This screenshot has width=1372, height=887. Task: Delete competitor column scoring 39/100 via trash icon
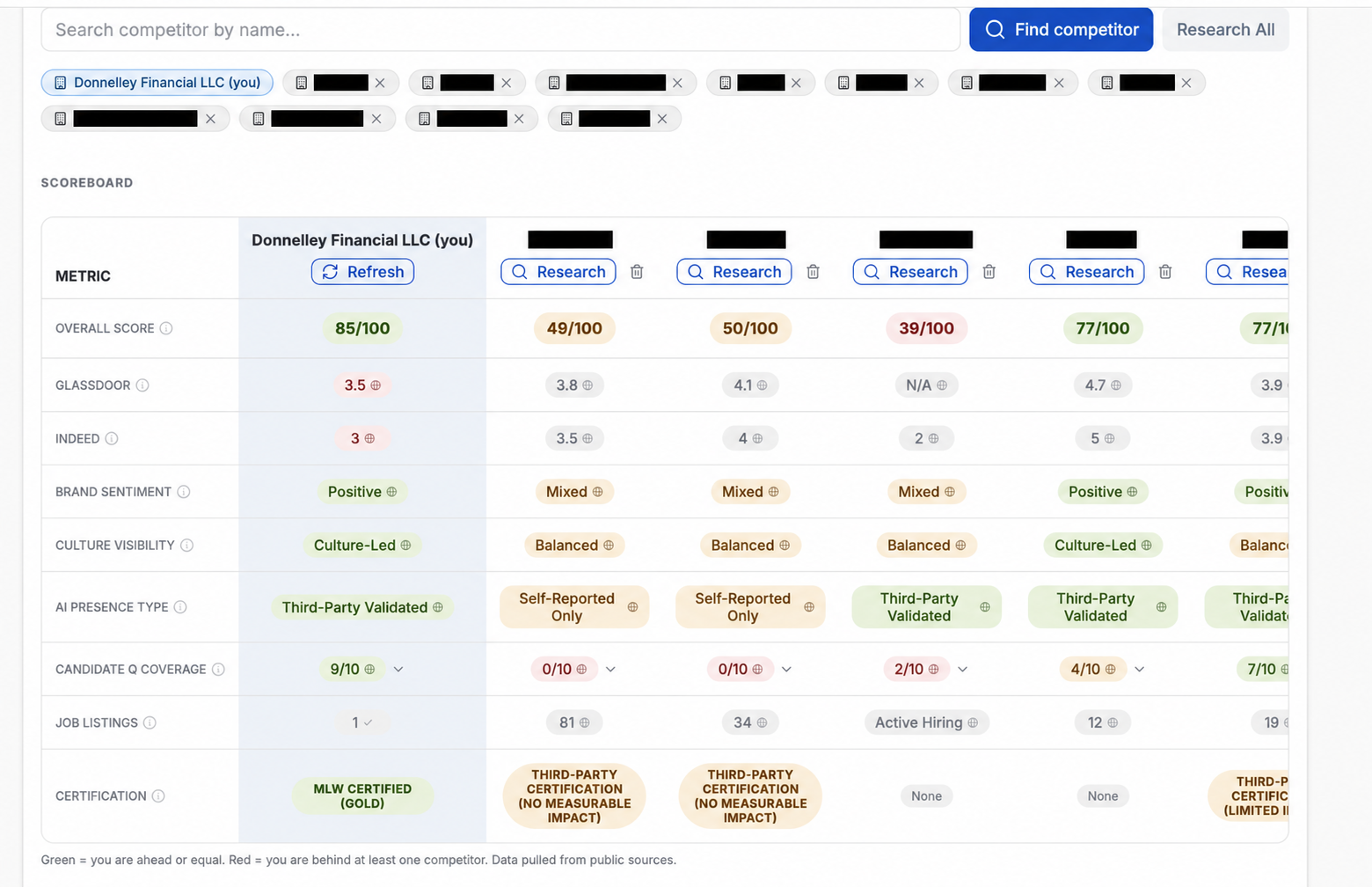click(989, 272)
